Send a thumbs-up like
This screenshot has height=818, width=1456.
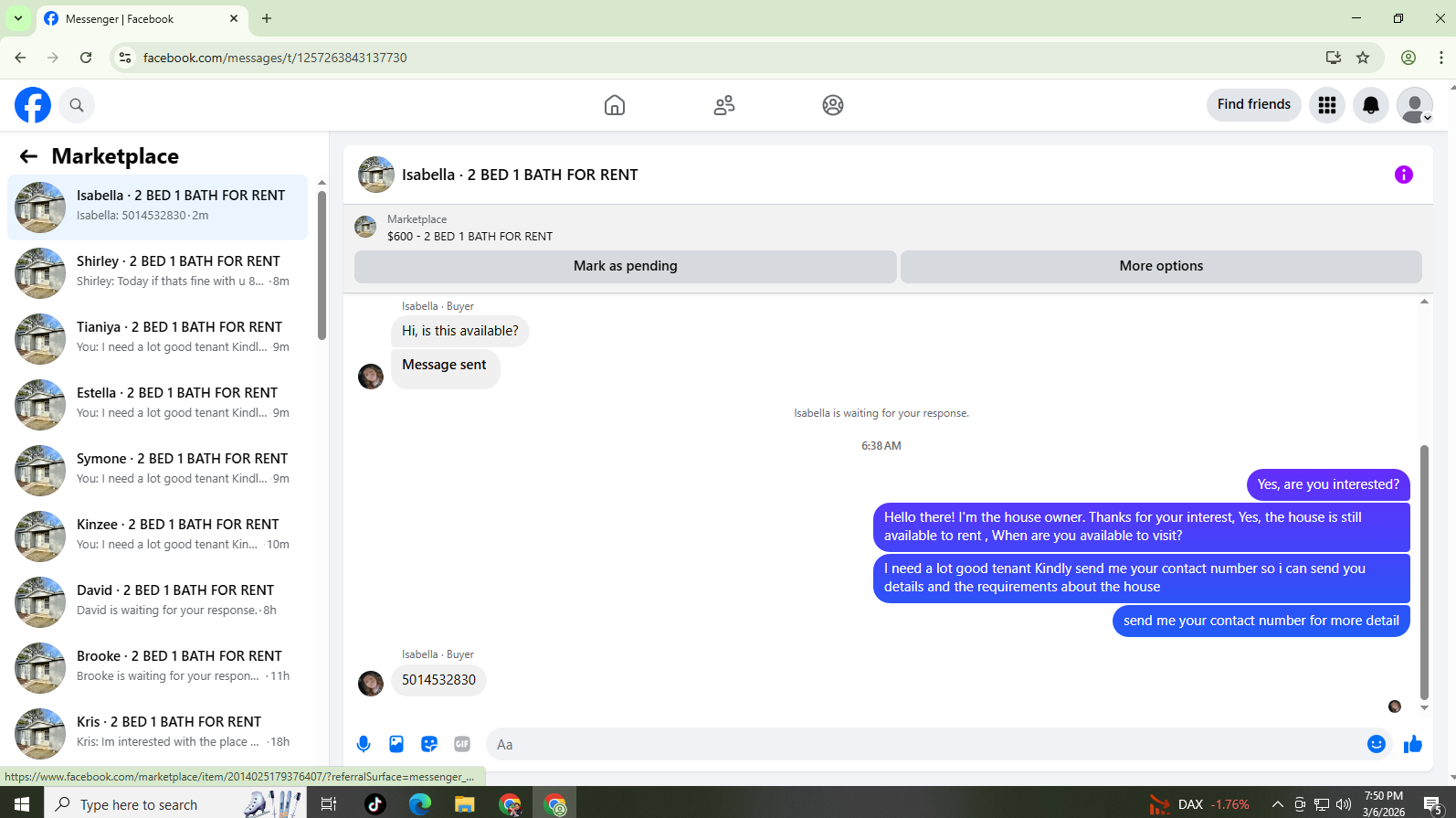pyautogui.click(x=1413, y=744)
